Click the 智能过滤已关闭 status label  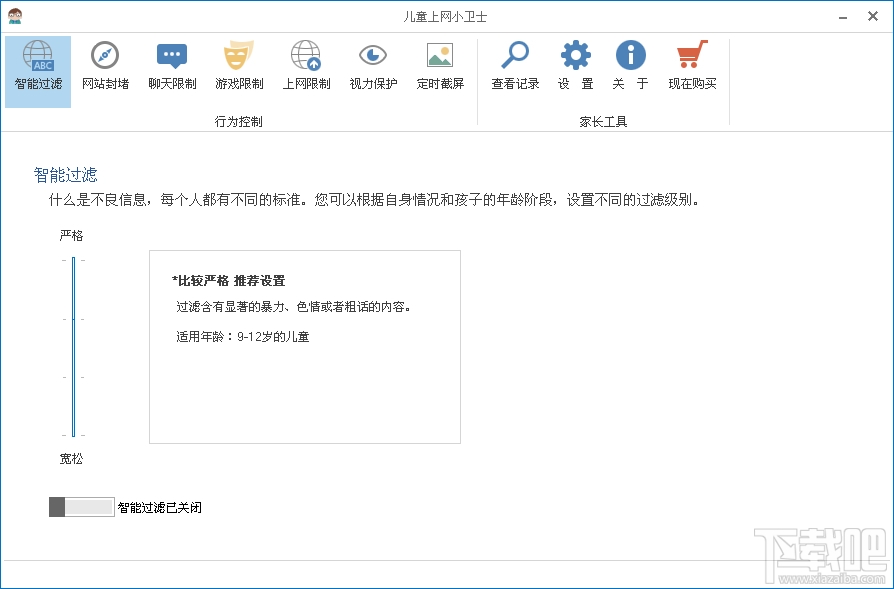click(x=160, y=507)
